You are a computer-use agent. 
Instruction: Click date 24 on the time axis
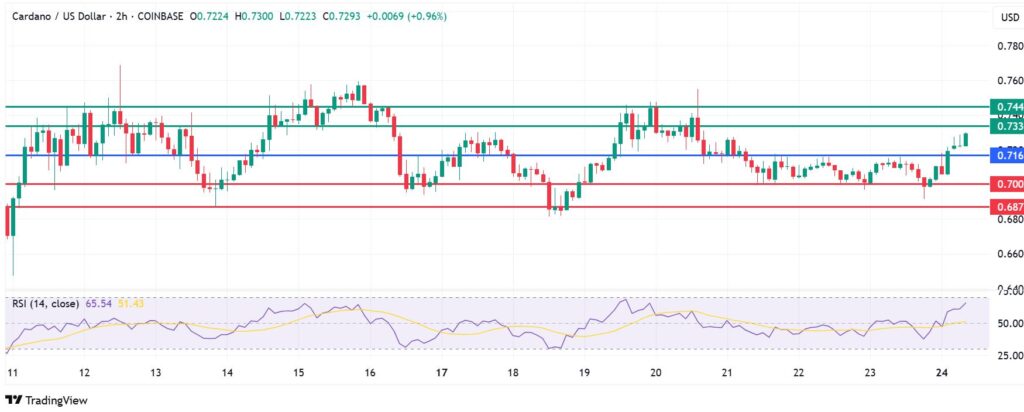point(942,372)
